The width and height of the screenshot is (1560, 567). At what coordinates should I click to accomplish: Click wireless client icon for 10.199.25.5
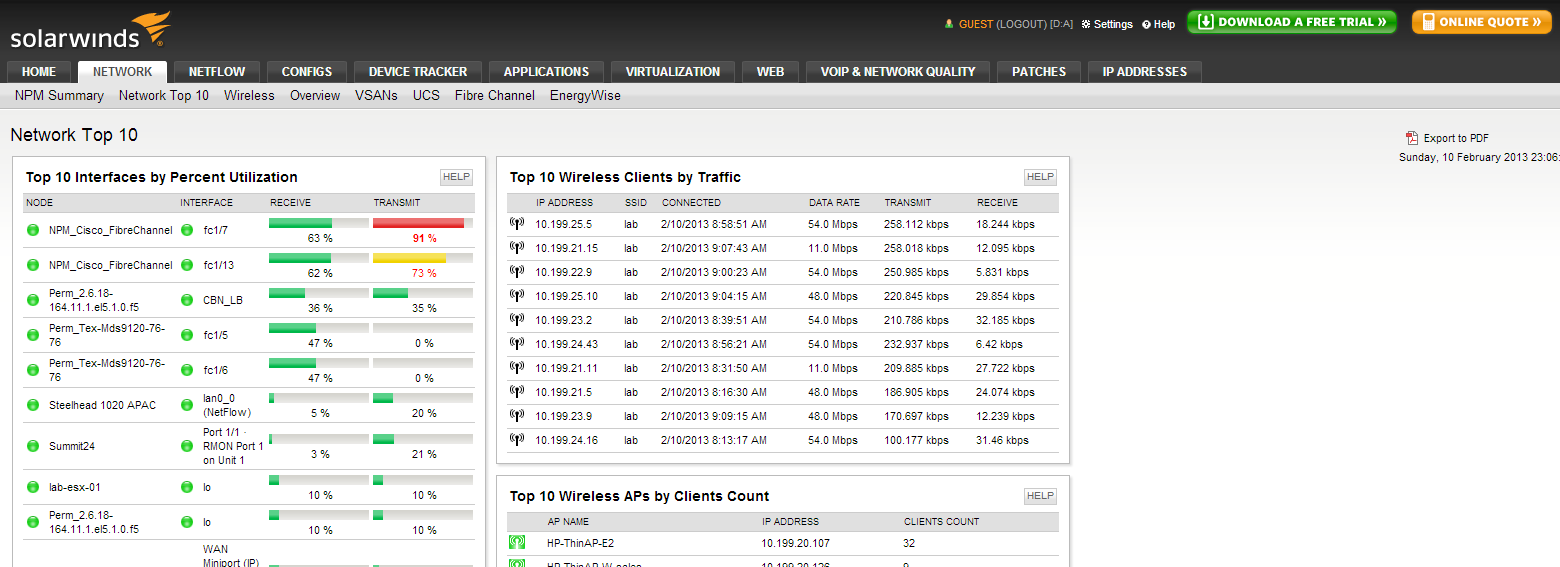517,224
